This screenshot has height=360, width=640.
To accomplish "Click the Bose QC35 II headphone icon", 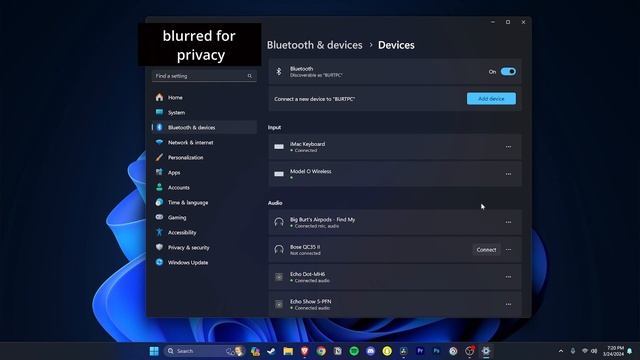I will click(279, 249).
